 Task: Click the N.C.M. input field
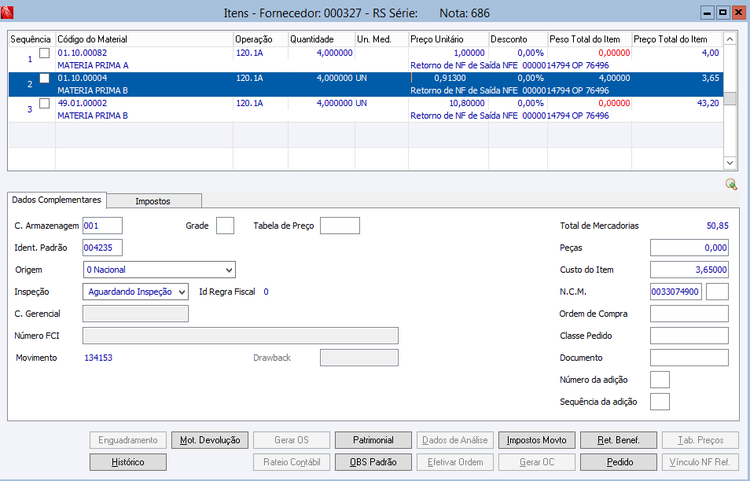[676, 292]
